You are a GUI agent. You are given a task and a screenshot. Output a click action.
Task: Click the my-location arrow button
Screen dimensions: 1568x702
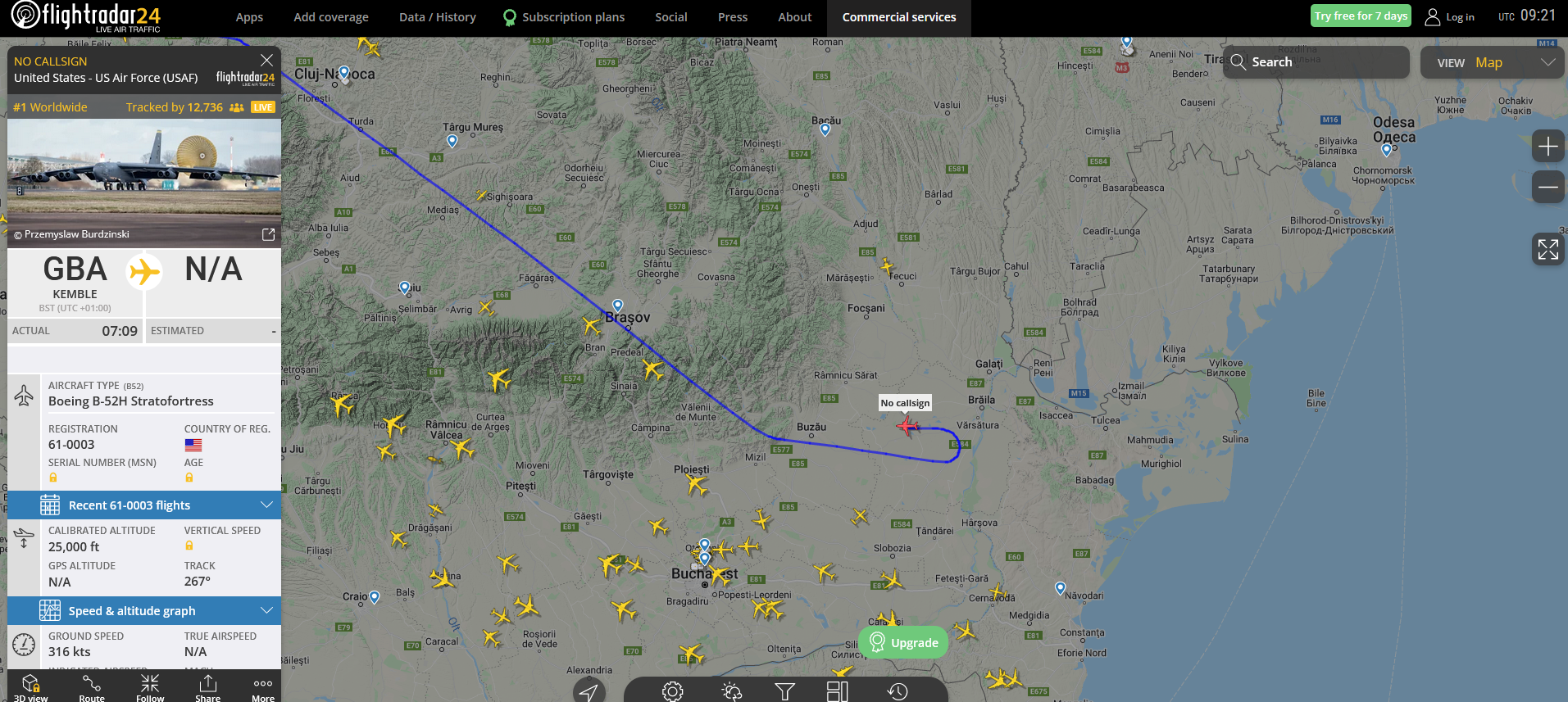coord(589,691)
